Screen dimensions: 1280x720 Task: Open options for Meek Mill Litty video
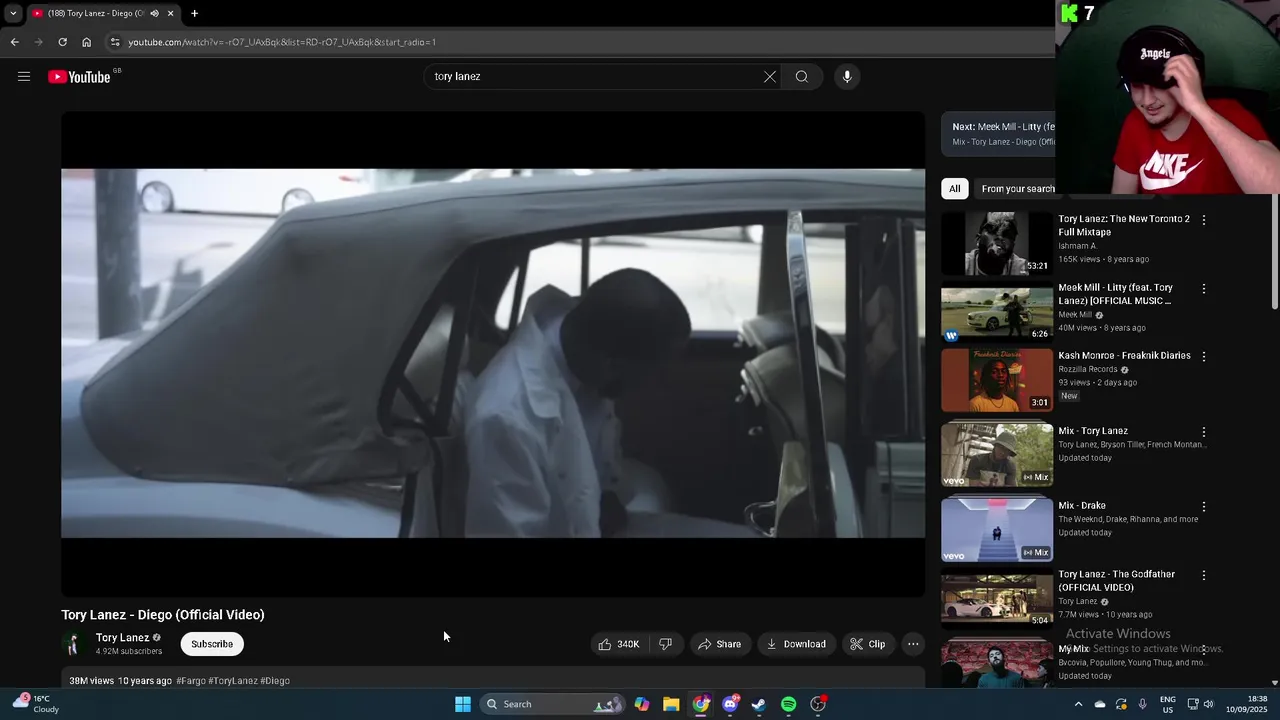click(x=1204, y=289)
